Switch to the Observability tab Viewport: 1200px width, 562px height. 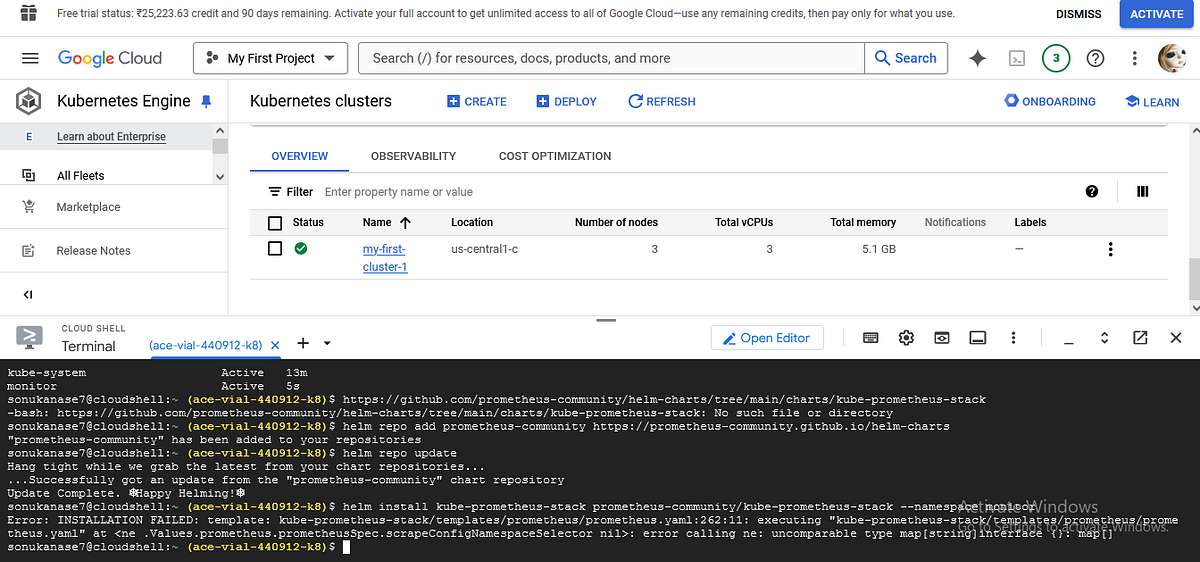413,156
